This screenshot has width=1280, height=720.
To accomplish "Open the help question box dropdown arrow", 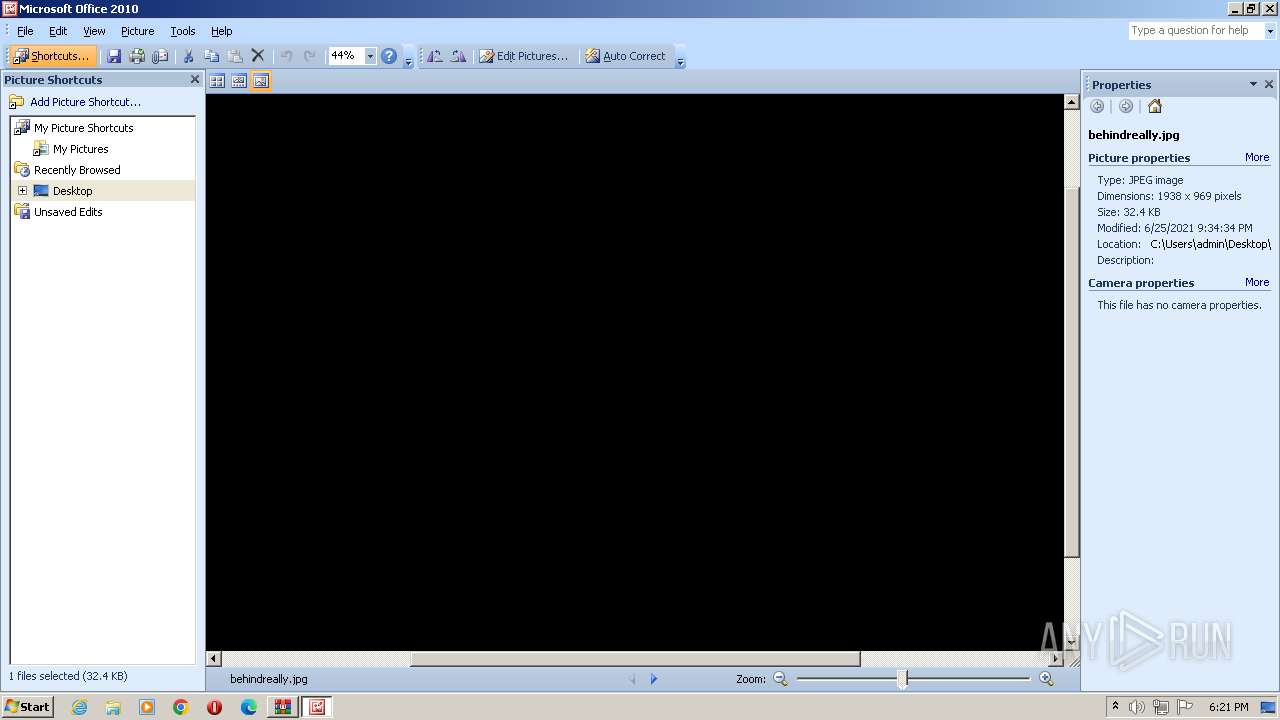I will [1271, 31].
